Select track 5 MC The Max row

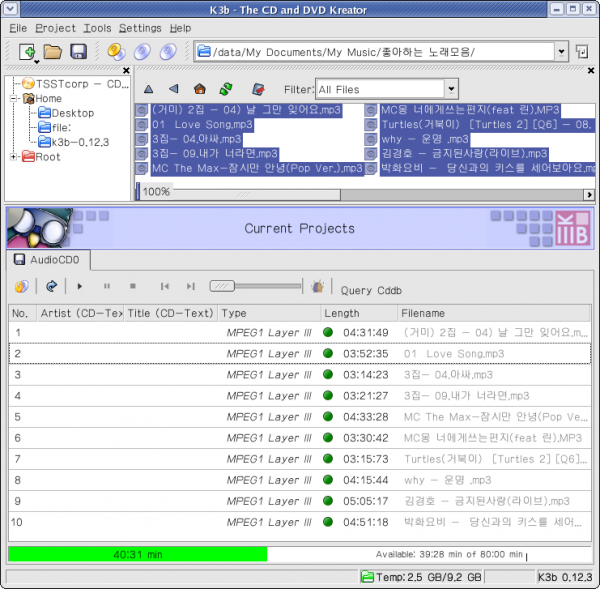click(x=300, y=417)
